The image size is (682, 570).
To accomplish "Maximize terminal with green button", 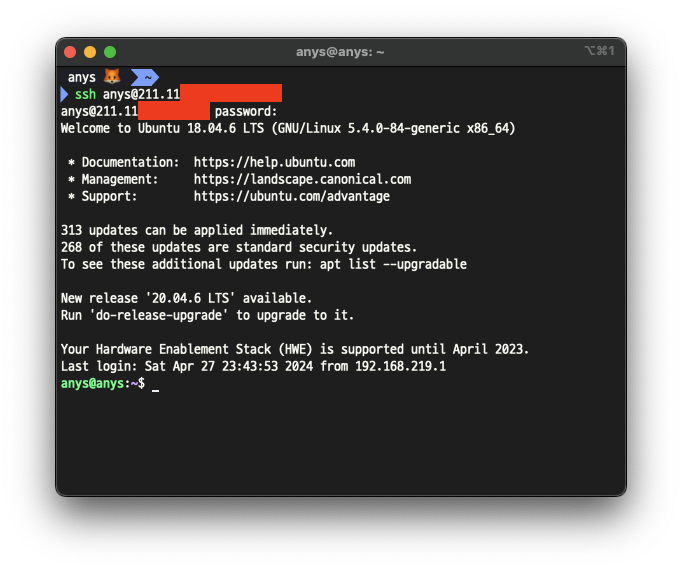I will (x=110, y=52).
